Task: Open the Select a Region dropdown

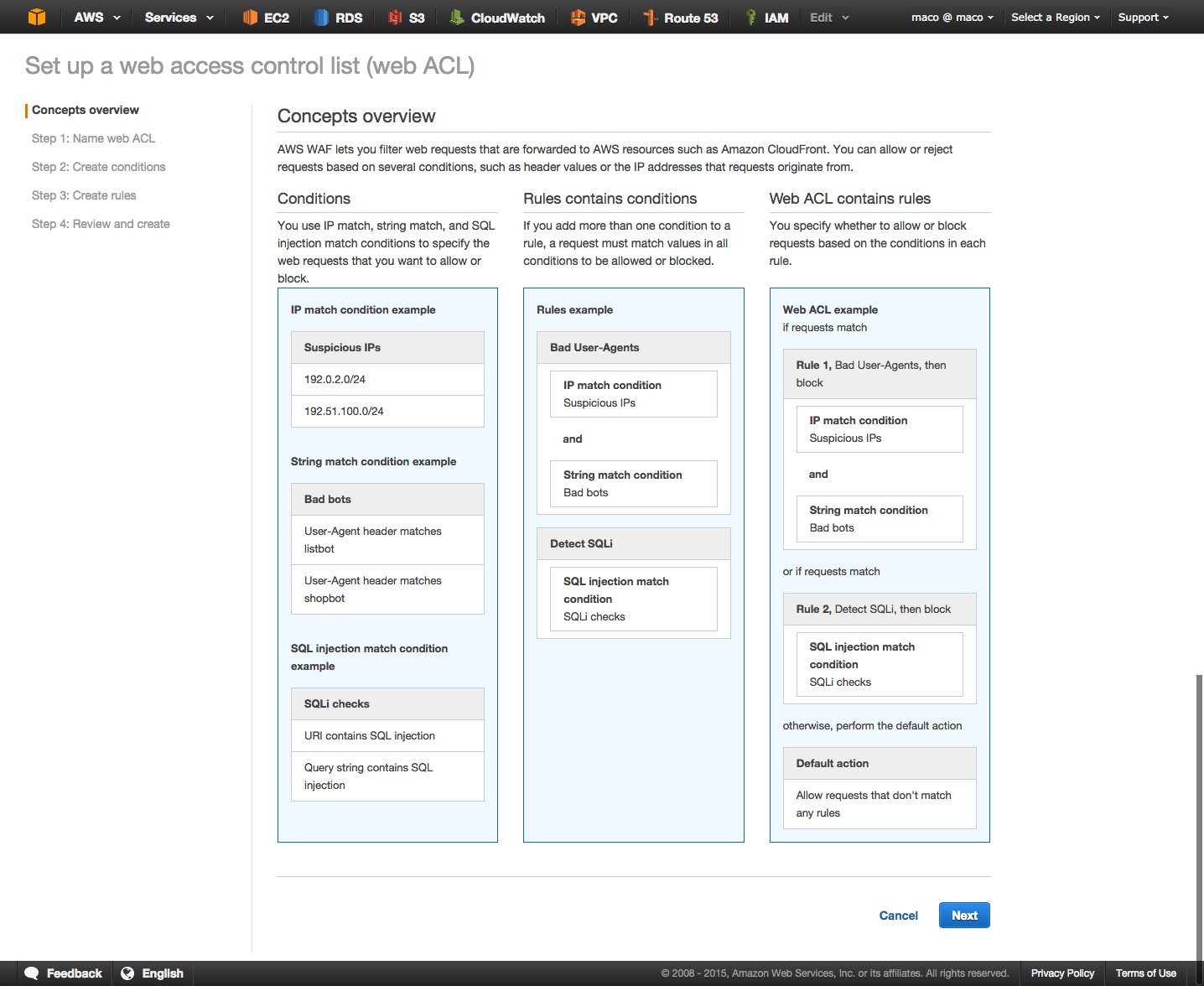Action: click(x=1056, y=17)
